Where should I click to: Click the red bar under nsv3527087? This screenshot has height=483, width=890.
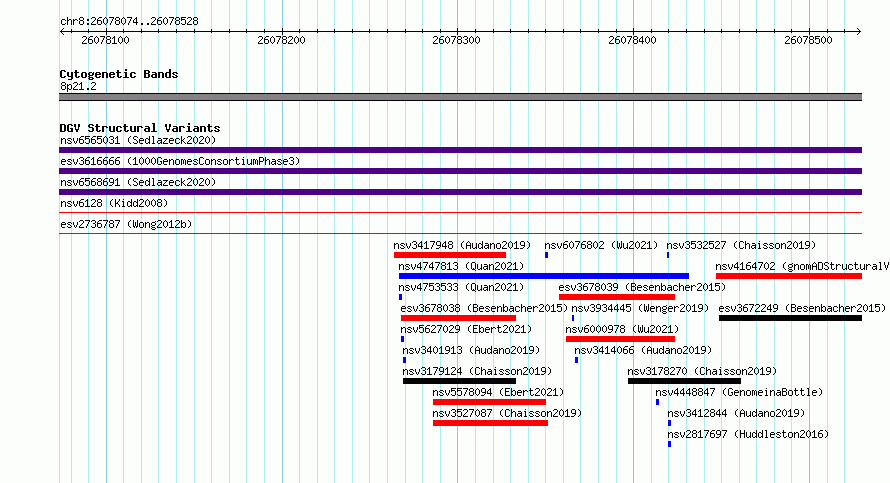[490, 423]
